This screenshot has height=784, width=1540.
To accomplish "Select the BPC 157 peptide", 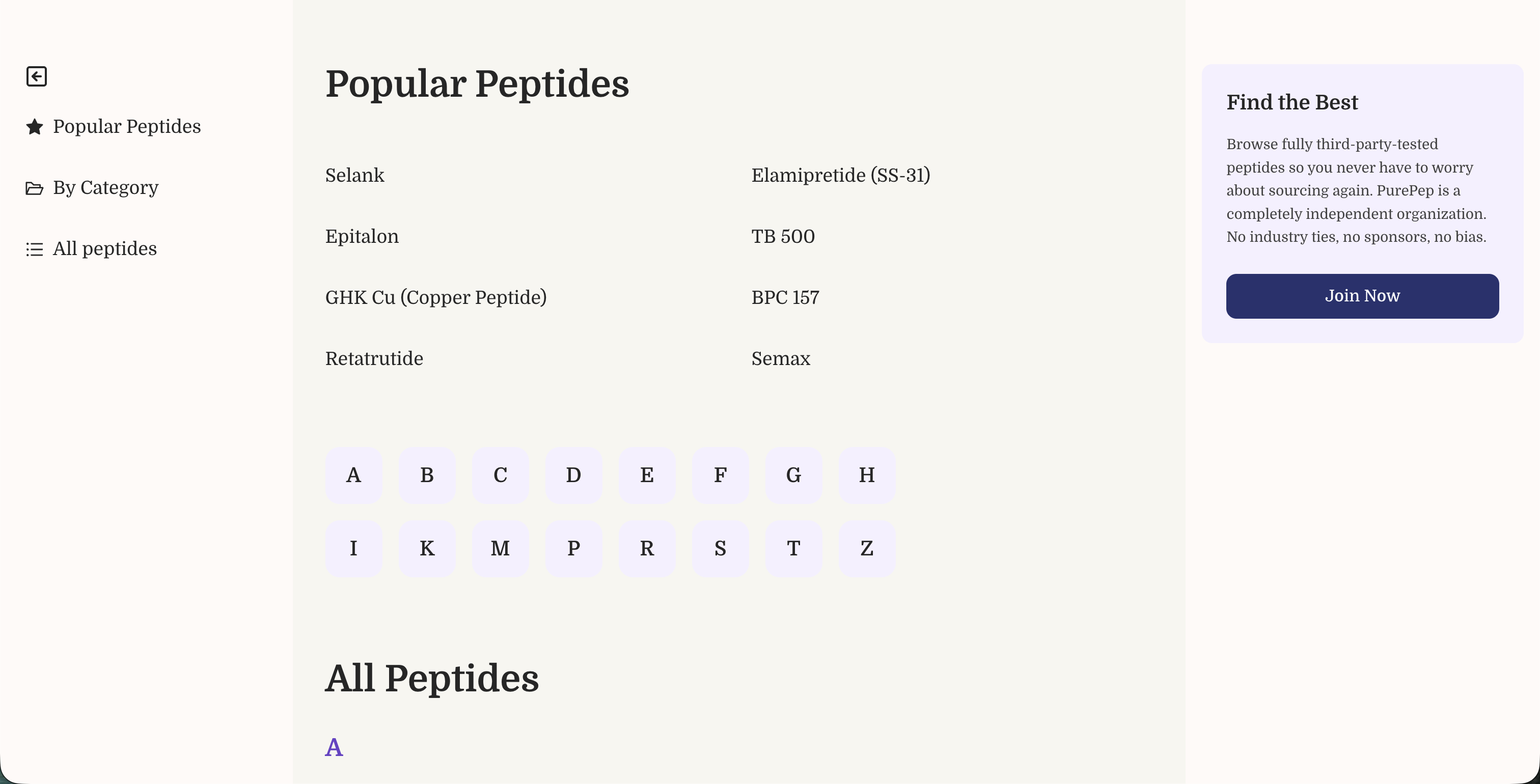I will (785, 297).
